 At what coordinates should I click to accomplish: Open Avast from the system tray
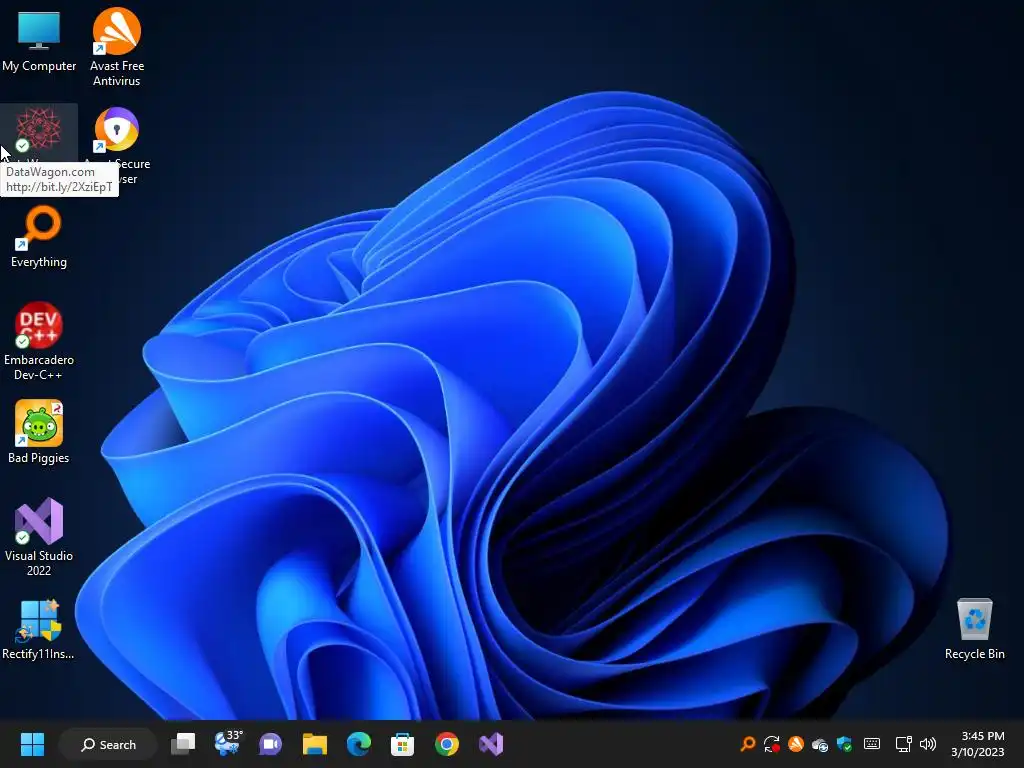tap(795, 744)
